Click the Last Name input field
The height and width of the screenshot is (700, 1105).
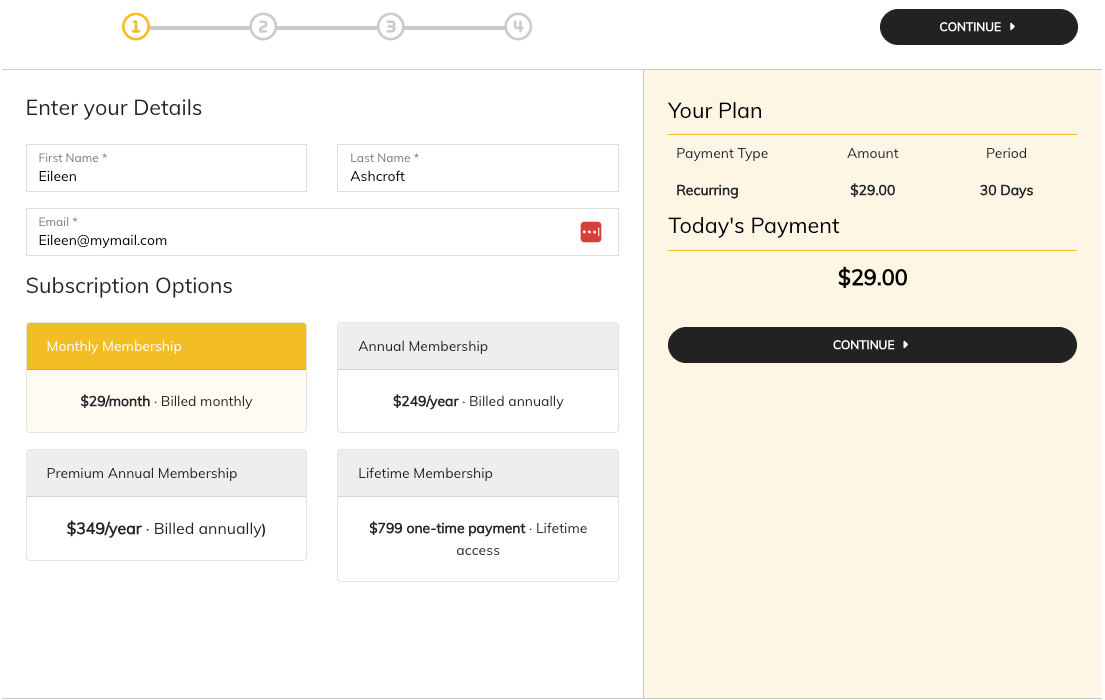coord(478,168)
